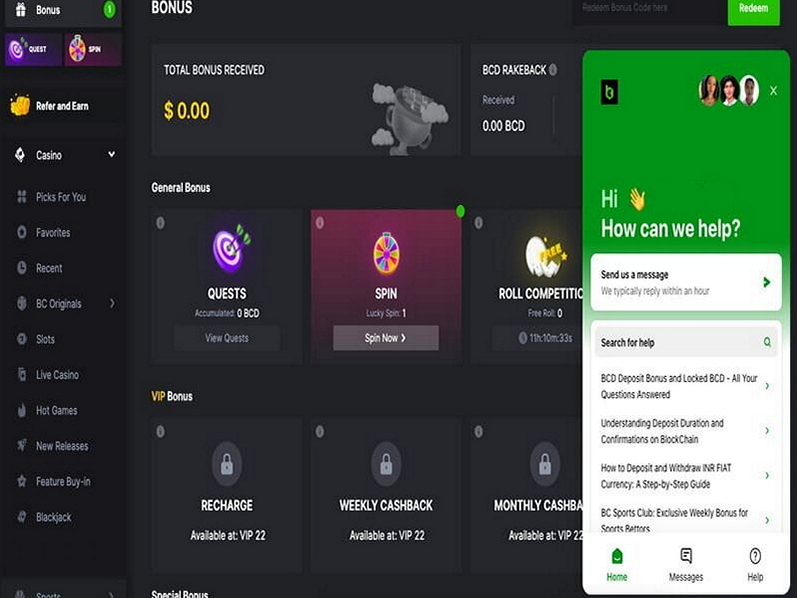Switch to the Help tab in chat
Screen dimensions: 797x598
tap(755, 564)
